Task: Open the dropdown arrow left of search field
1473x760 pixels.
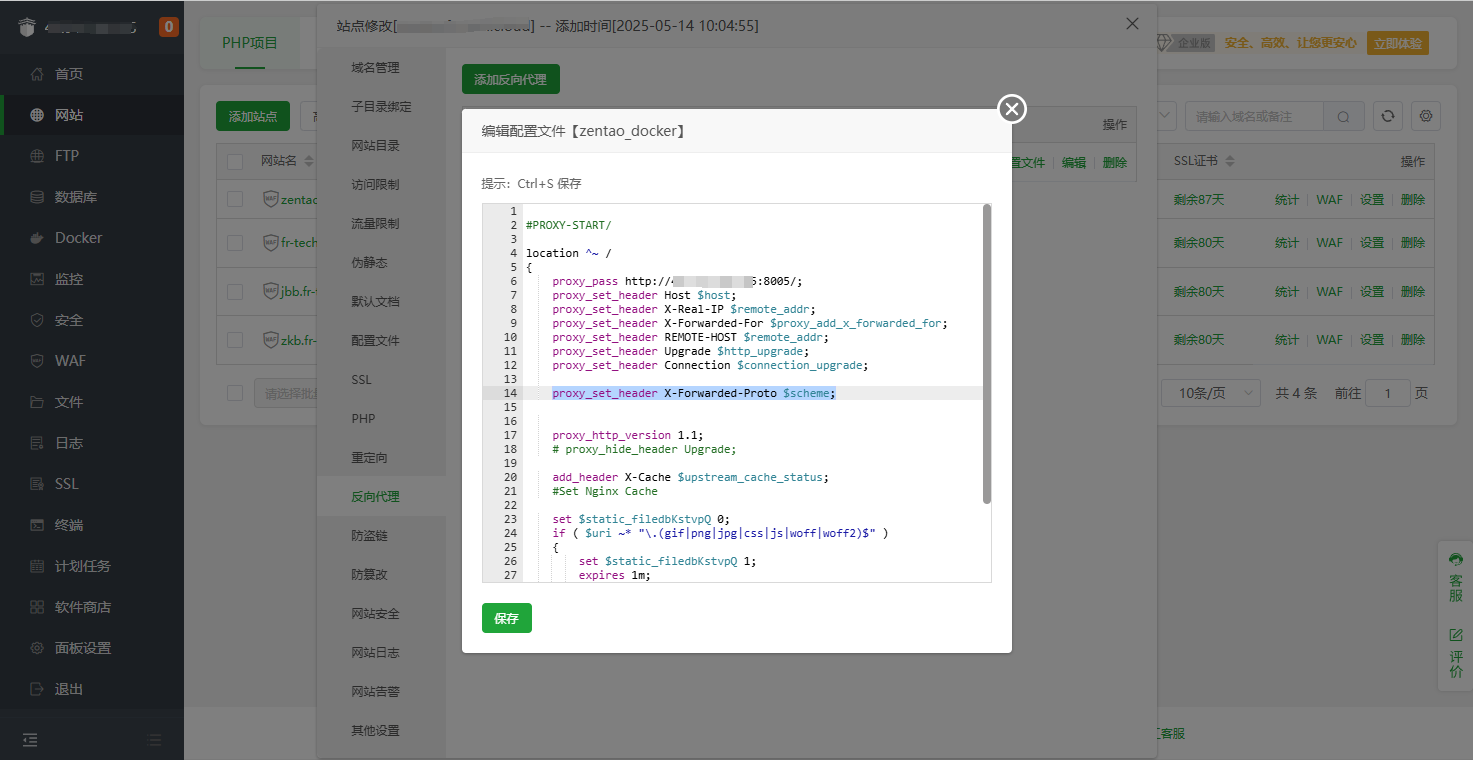Action: (x=1166, y=117)
